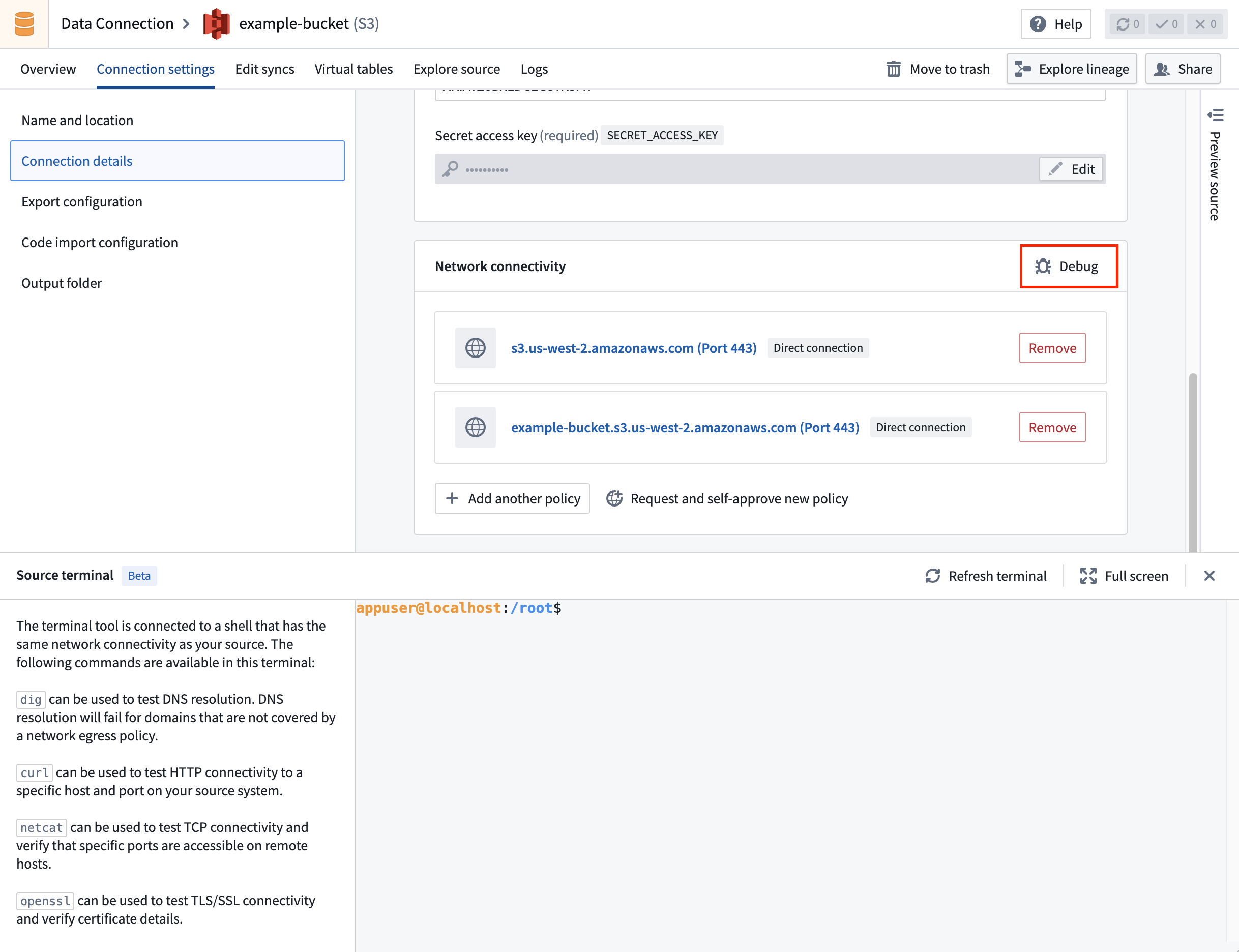
Task: Open the example-bucket.s3.us-west-2.amazonaws.com policy link
Action: coord(685,427)
